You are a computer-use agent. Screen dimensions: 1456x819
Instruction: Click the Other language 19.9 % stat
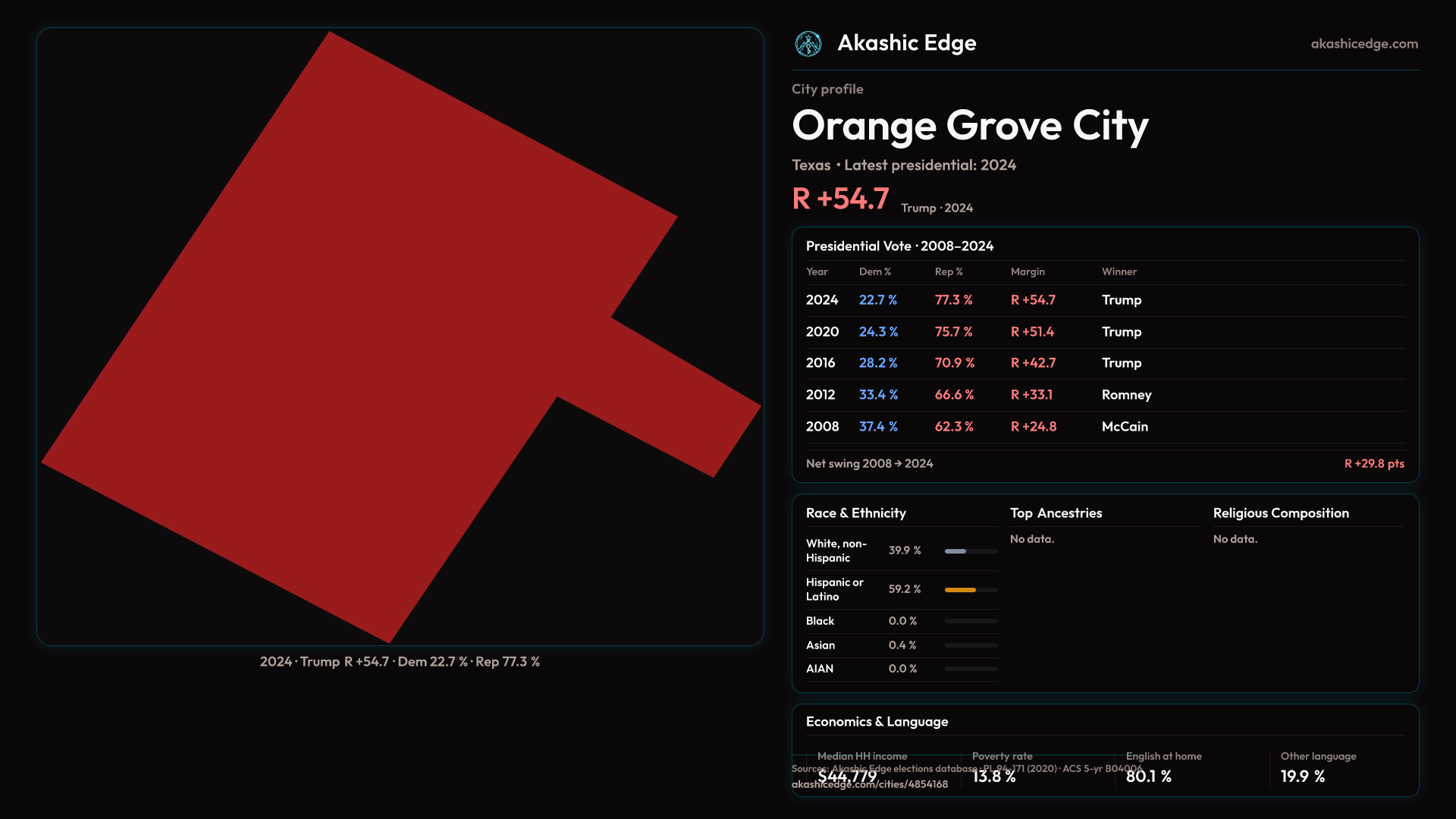pos(1302,777)
